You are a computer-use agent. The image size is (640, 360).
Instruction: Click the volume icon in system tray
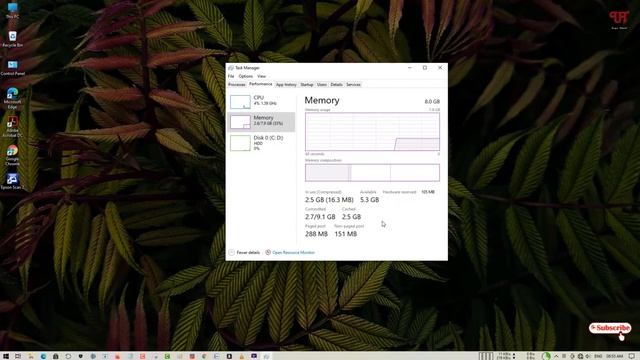[x=588, y=356]
